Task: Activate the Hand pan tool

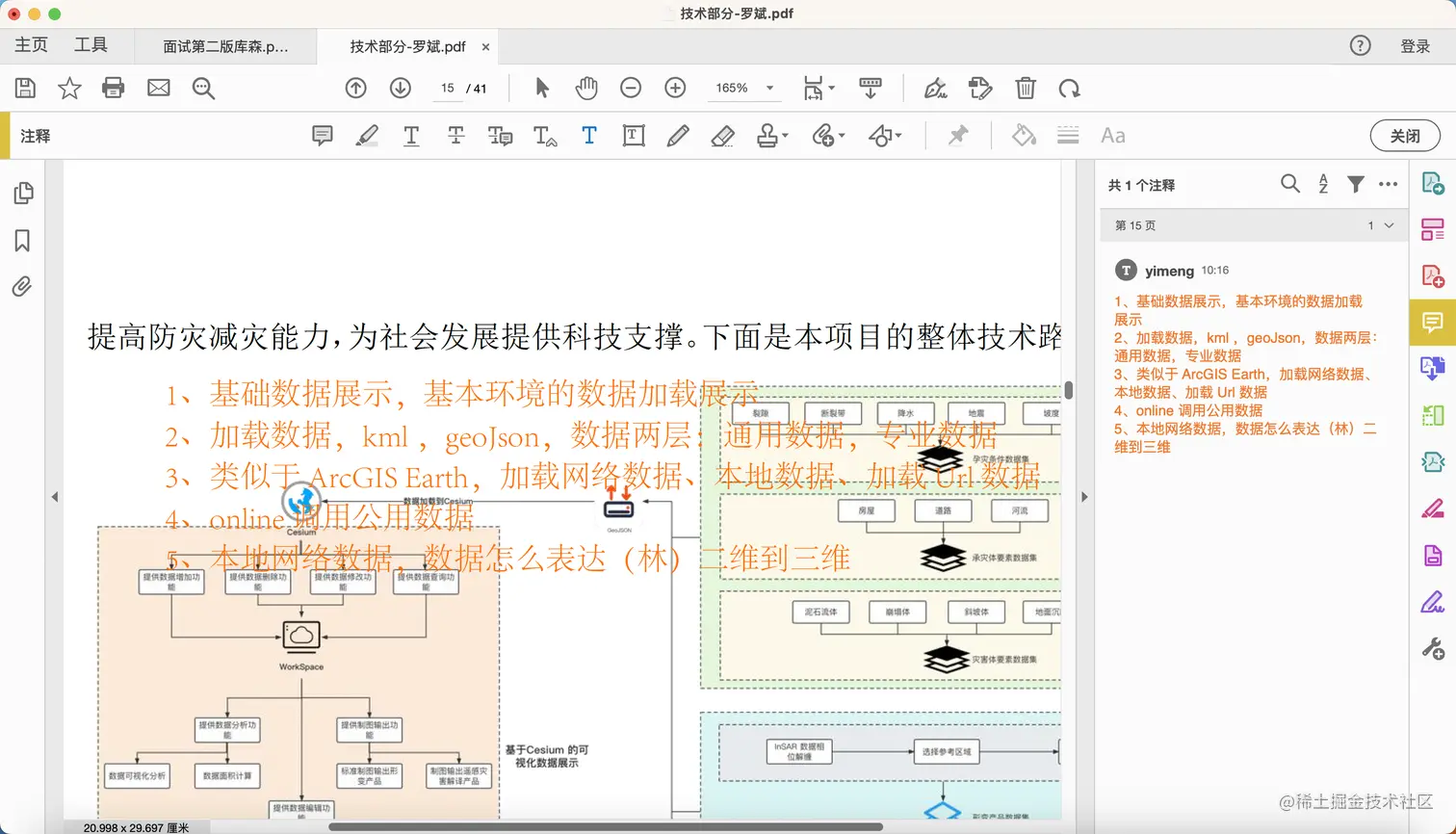Action: pos(586,89)
